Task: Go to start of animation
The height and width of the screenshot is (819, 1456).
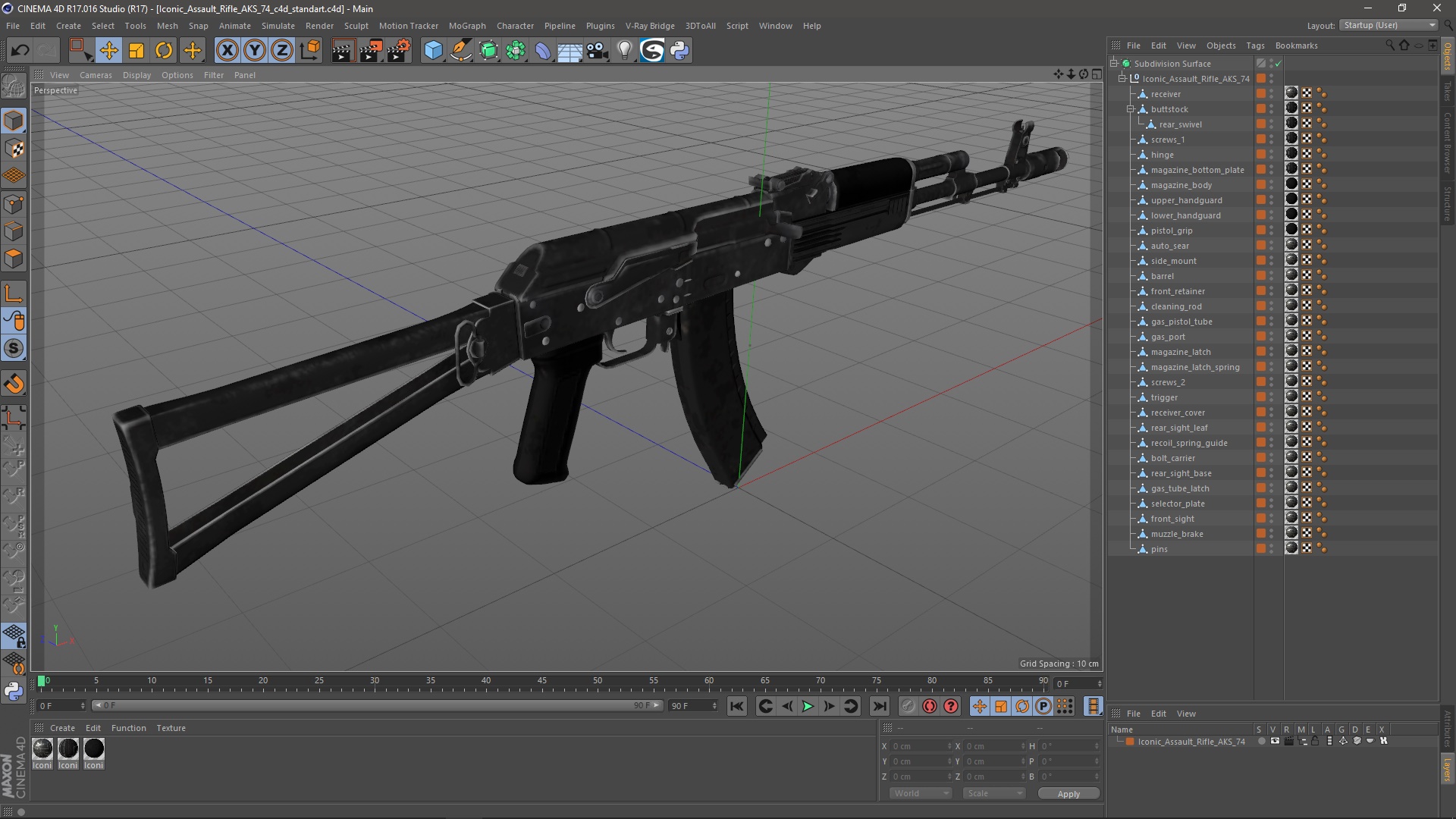Action: (x=736, y=707)
